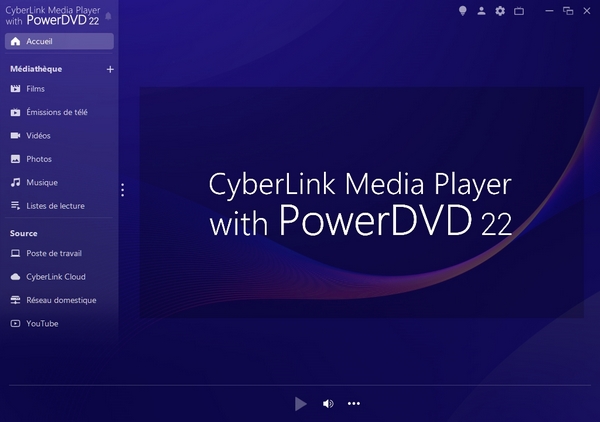This screenshot has width=600, height=422.
Task: Open the Accueil home page
Action: tap(59, 41)
